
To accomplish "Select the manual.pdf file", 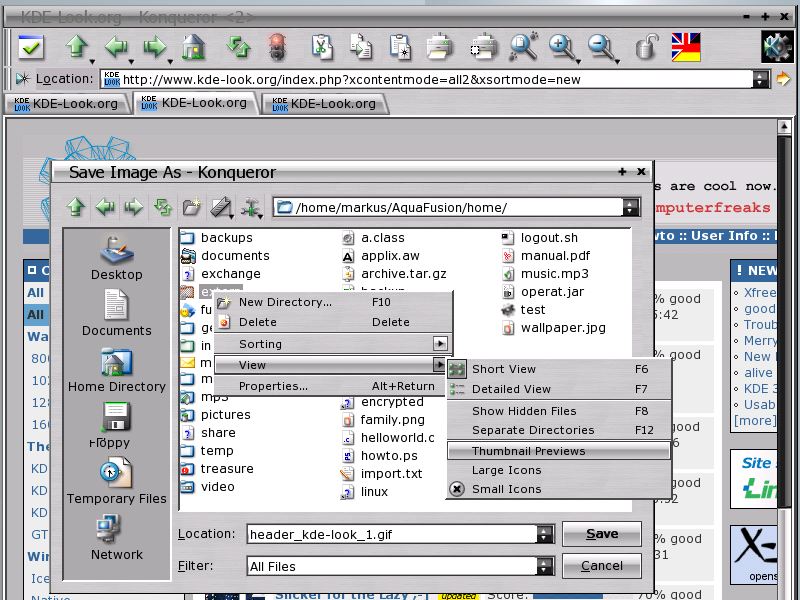I will (x=546, y=256).
